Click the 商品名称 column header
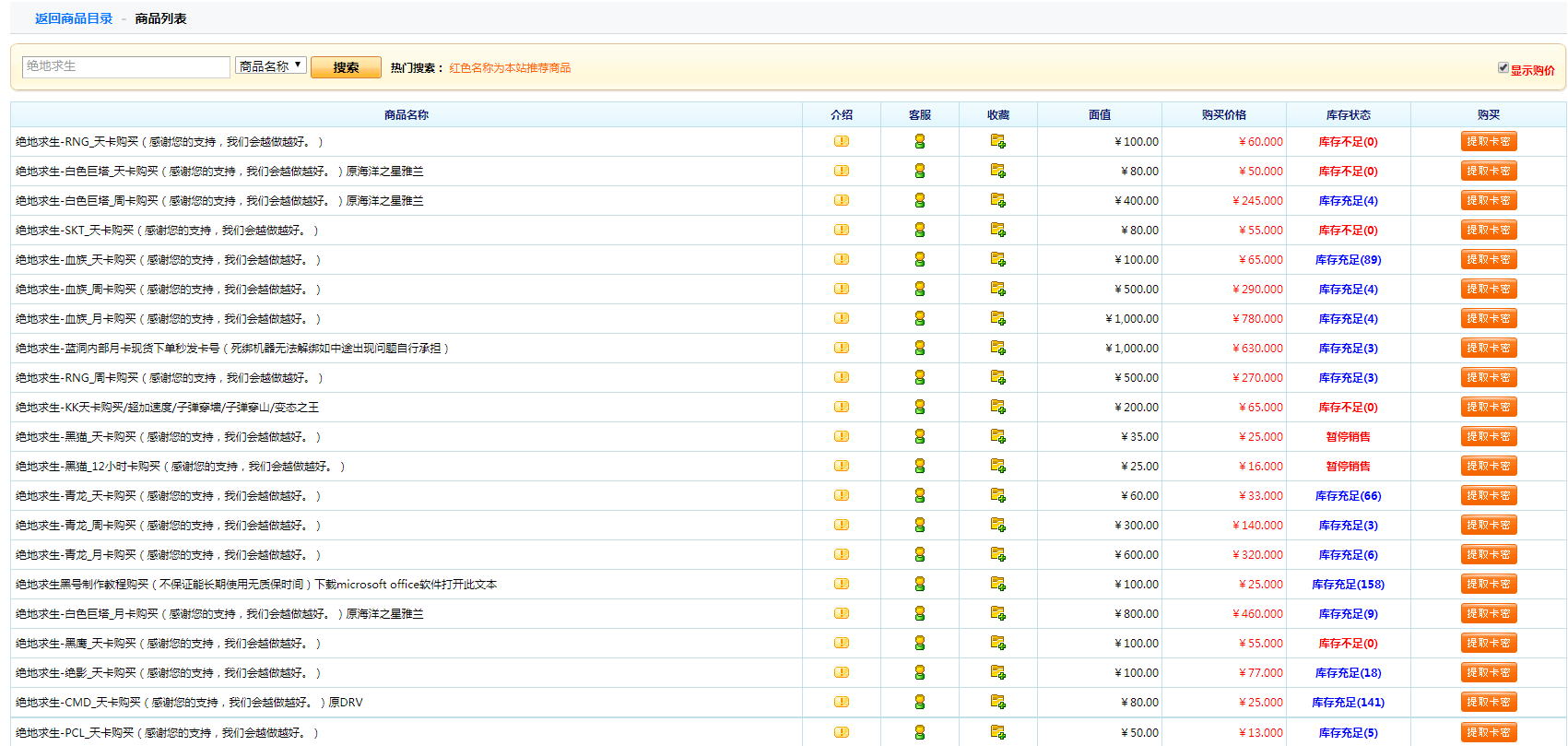The image size is (1568, 746). pos(407,114)
